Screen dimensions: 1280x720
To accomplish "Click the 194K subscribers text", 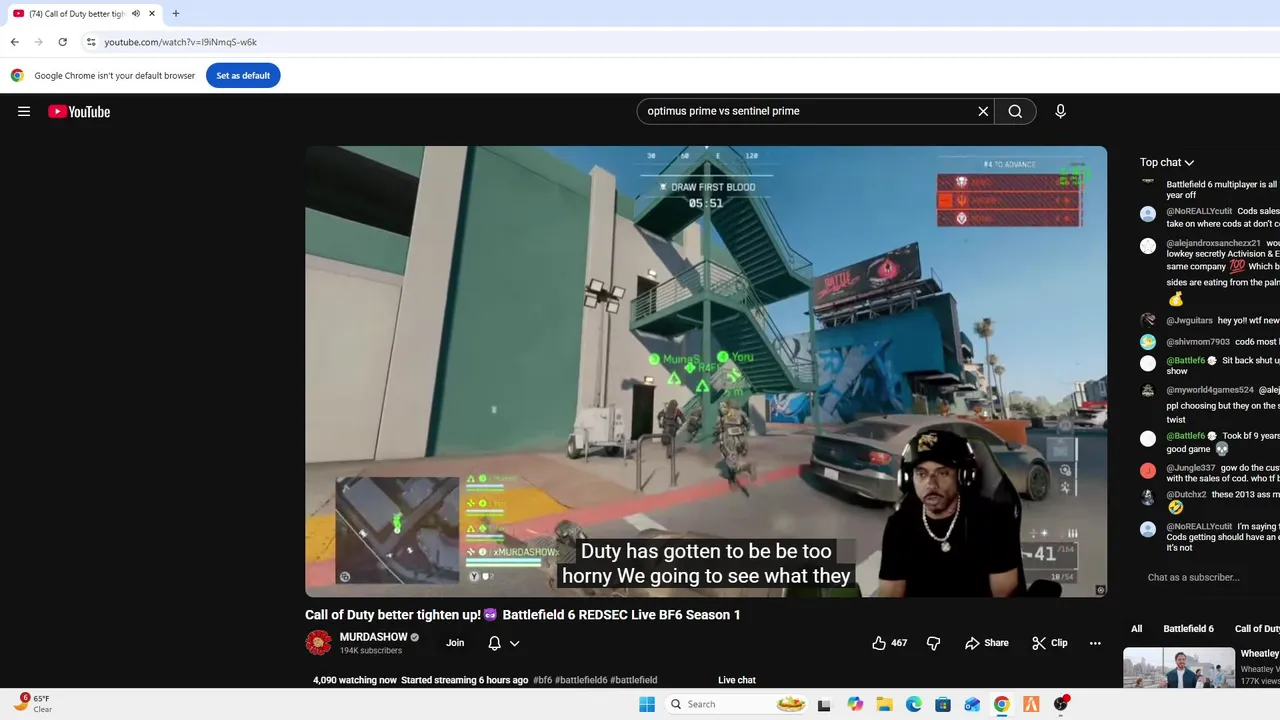I will point(371,651).
